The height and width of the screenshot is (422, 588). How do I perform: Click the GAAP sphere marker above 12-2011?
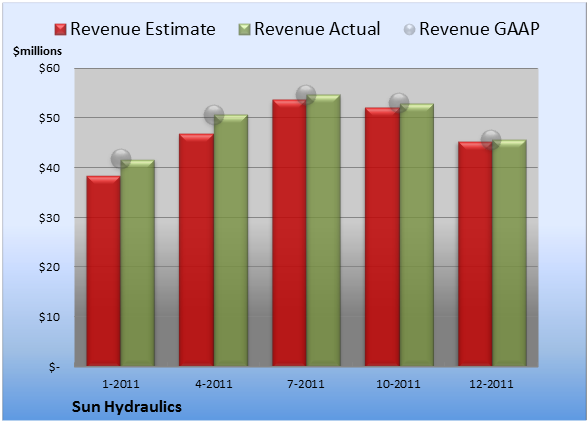click(491, 140)
